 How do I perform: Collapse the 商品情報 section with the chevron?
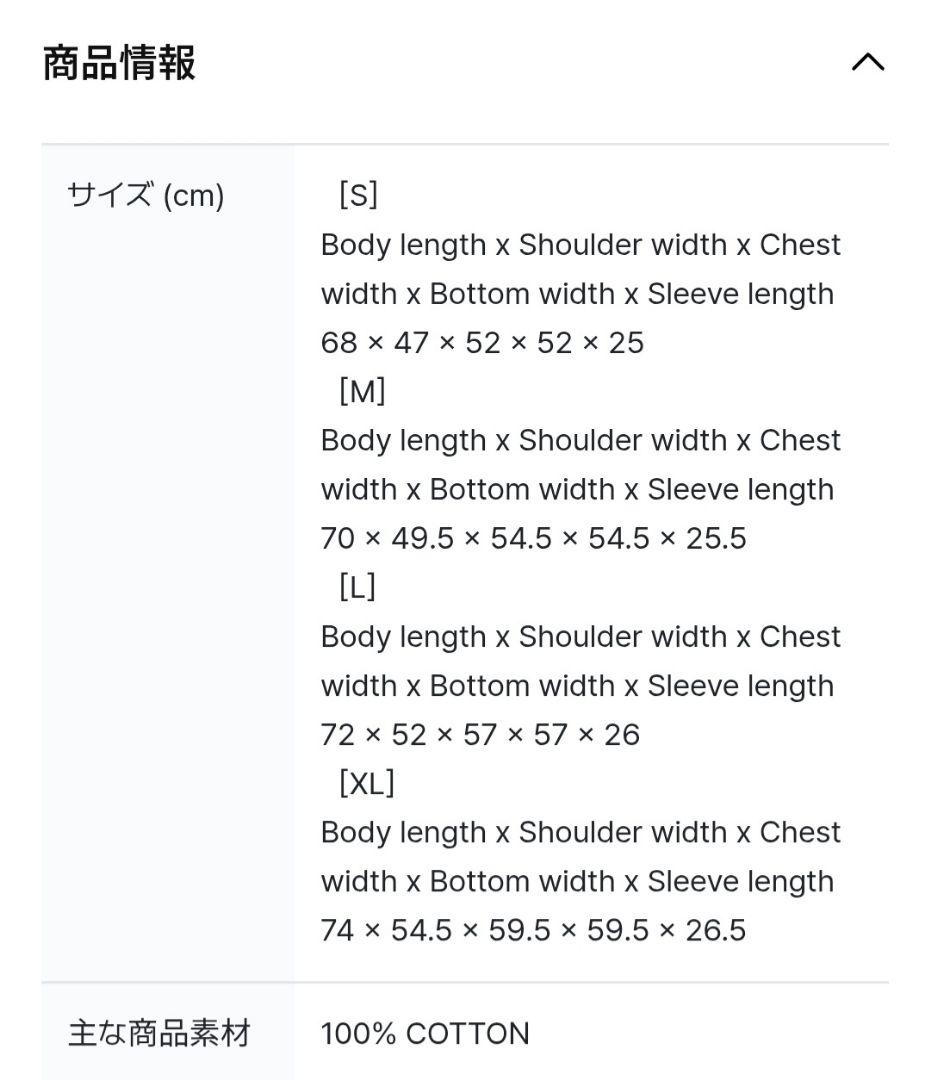[867, 63]
